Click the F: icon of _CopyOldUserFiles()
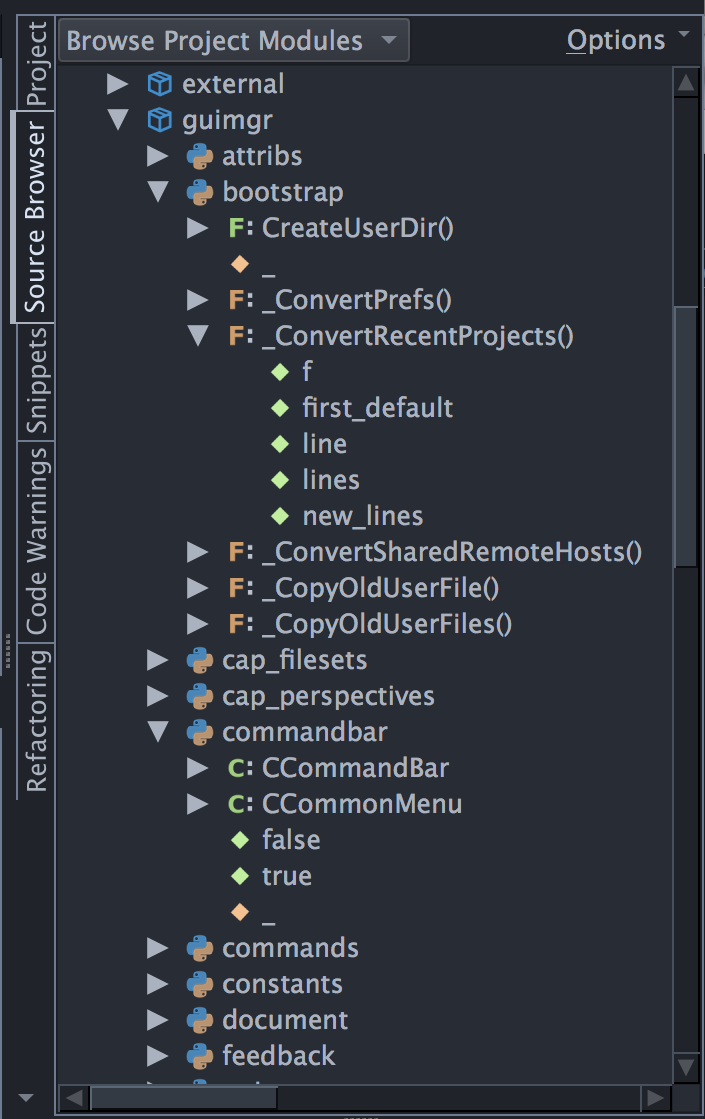The width and height of the screenshot is (705, 1119). [240, 624]
